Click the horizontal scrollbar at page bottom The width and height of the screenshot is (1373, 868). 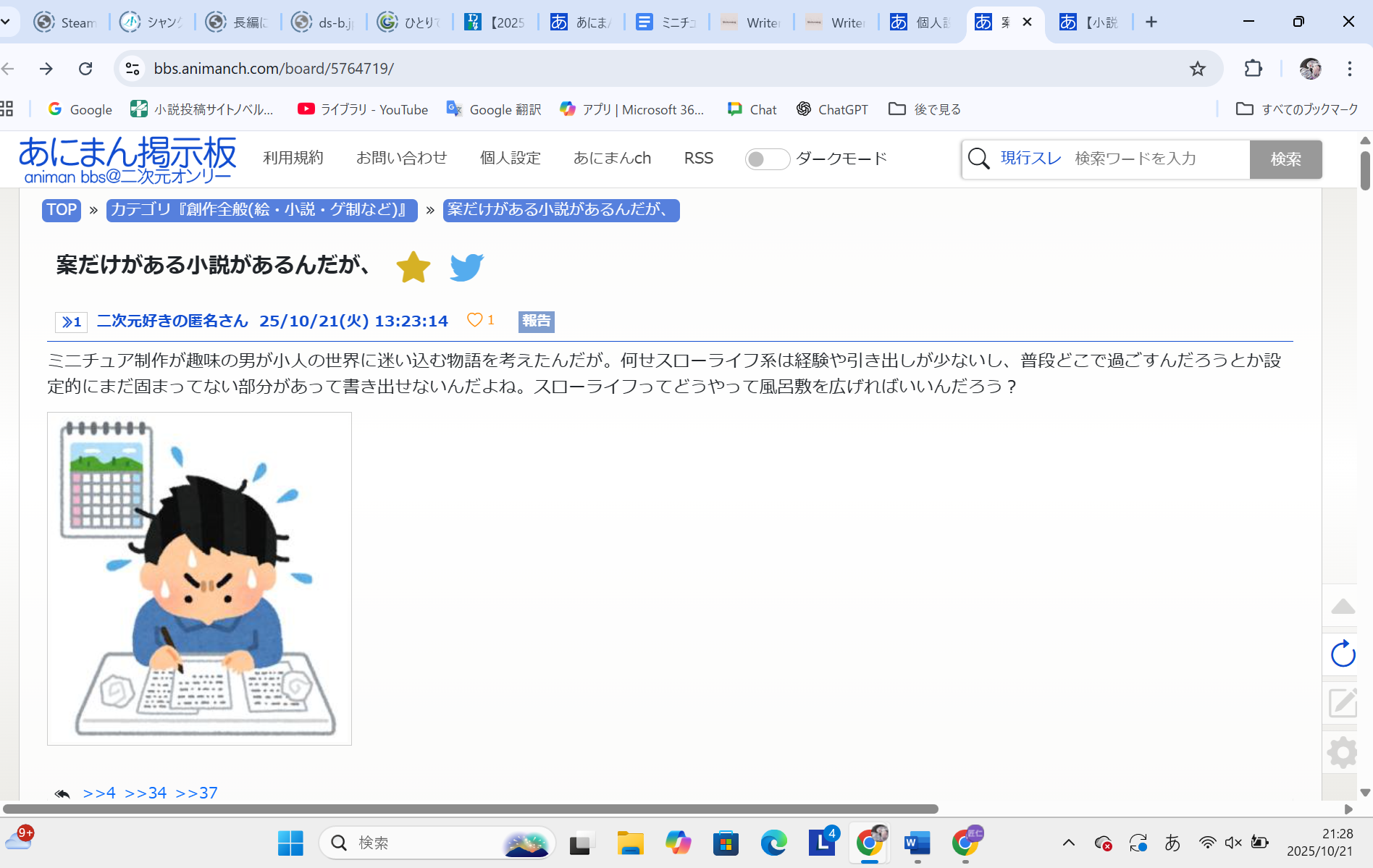(x=471, y=809)
